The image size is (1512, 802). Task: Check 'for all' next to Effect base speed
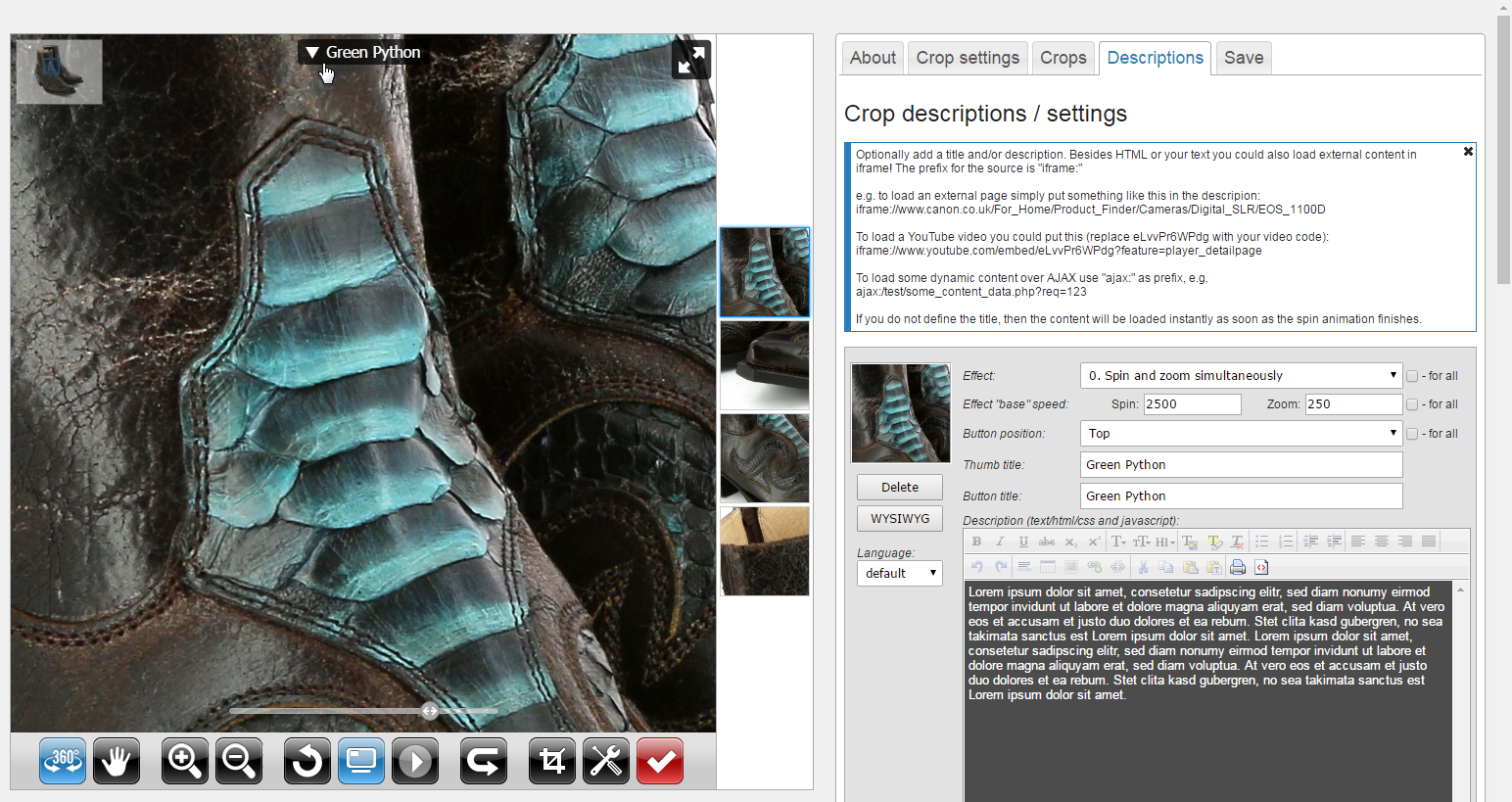point(1412,404)
